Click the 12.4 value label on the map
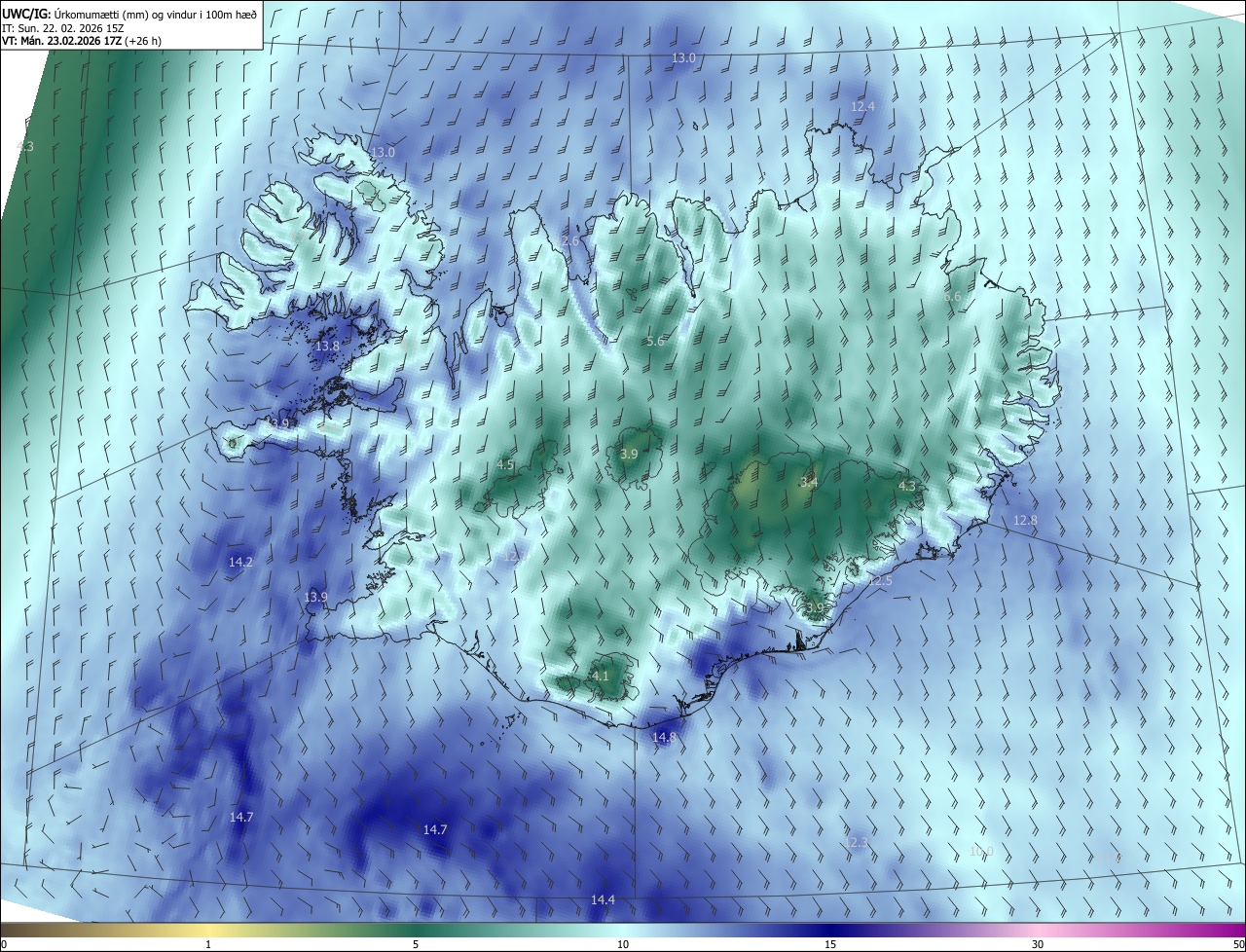The width and height of the screenshot is (1246, 952). click(862, 106)
